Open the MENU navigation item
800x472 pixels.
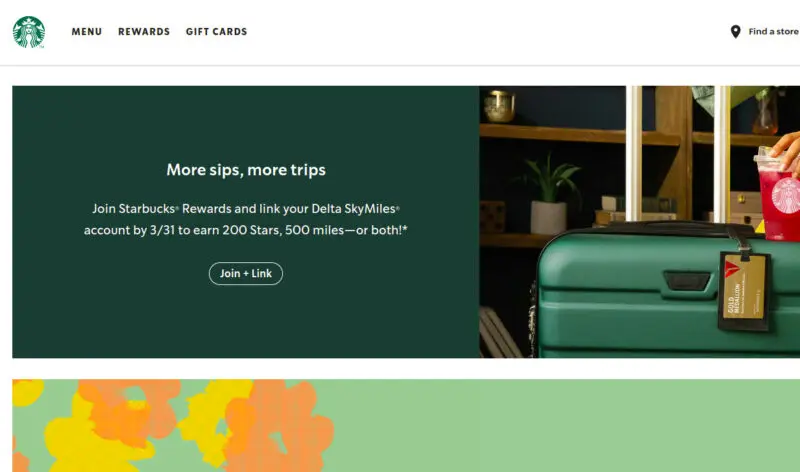[x=87, y=32]
